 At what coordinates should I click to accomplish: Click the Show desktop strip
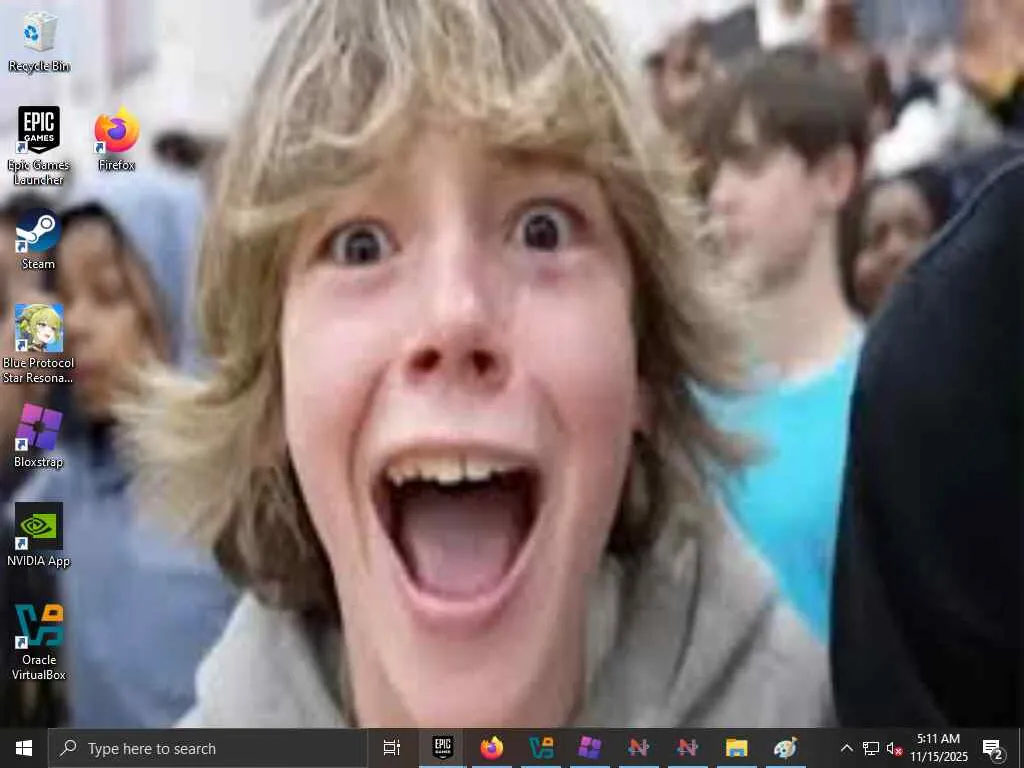1020,748
